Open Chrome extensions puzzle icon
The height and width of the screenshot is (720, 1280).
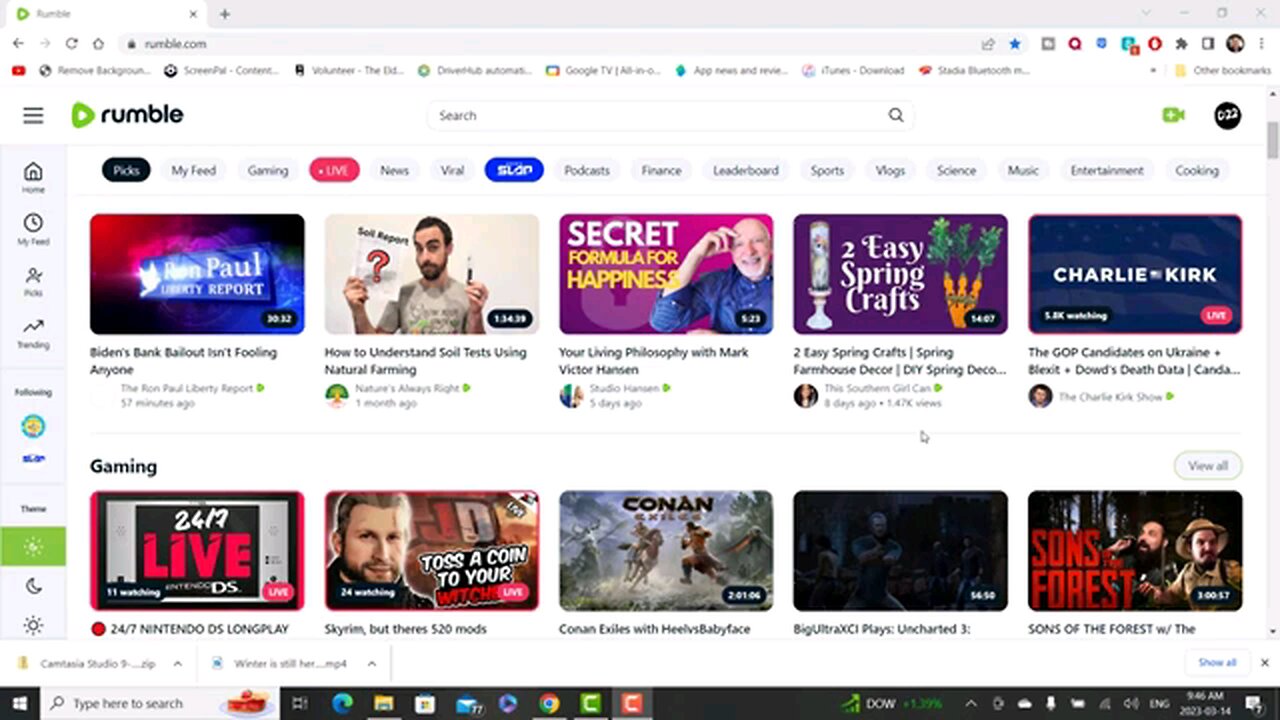(x=1181, y=44)
